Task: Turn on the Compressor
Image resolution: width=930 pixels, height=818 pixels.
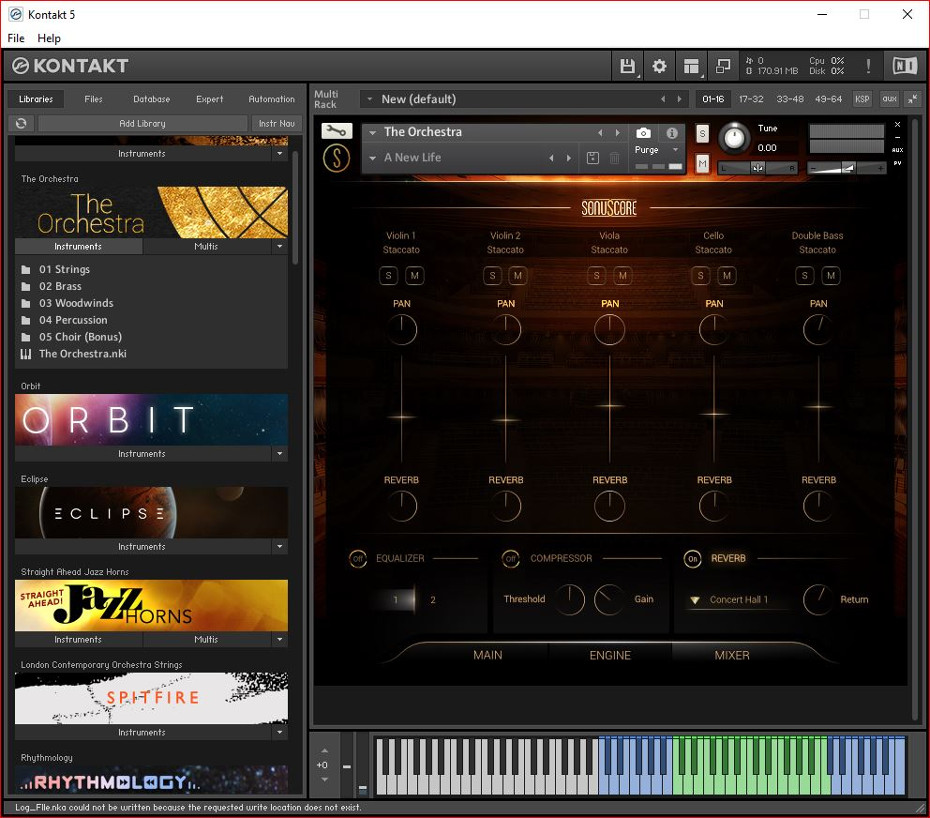Action: point(511,559)
